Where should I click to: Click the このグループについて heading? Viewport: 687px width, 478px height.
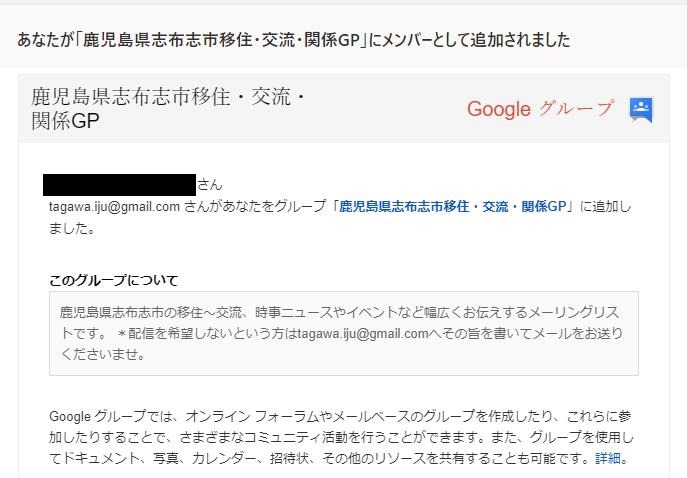pyautogui.click(x=113, y=280)
